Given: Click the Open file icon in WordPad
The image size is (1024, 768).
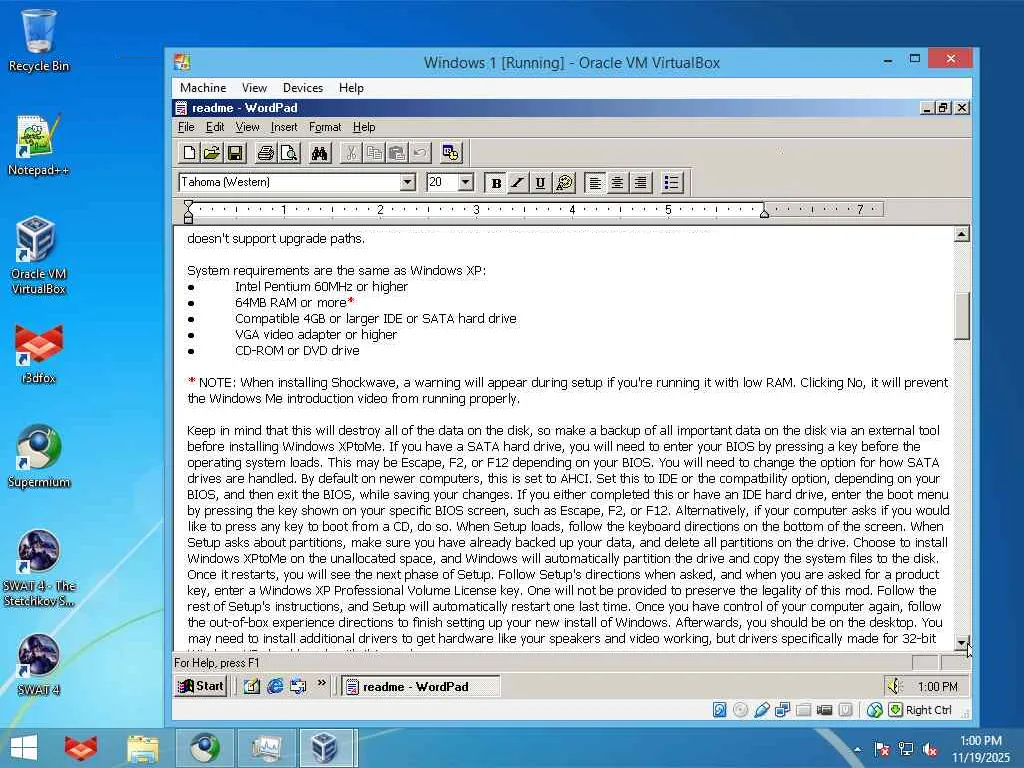Looking at the screenshot, I should point(212,153).
